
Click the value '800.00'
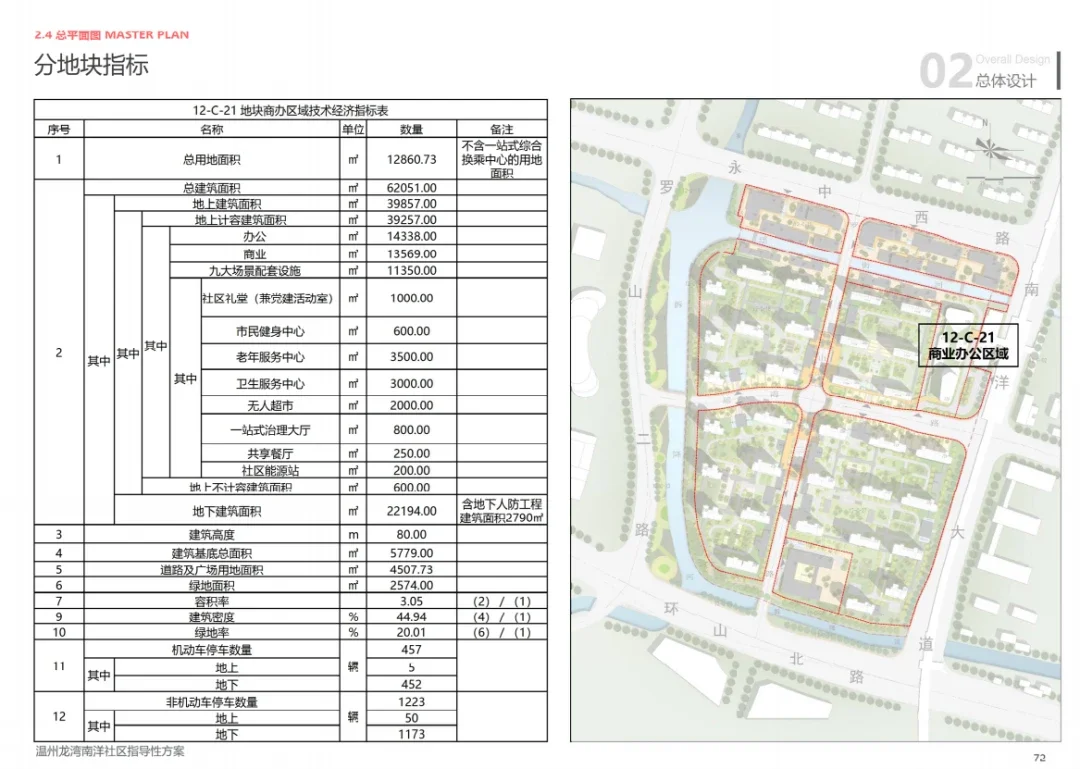pyautogui.click(x=411, y=430)
